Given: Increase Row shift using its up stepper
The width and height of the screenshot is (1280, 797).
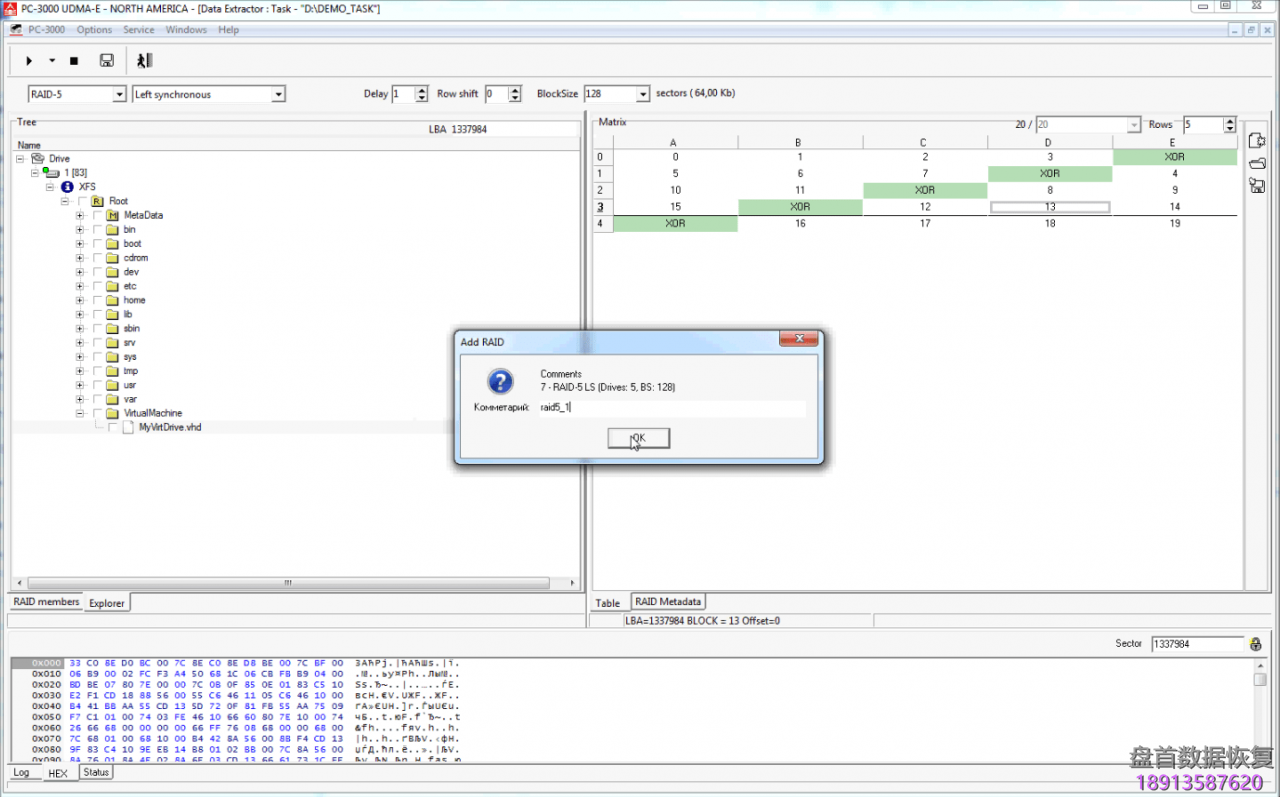Looking at the screenshot, I should click(516, 89).
